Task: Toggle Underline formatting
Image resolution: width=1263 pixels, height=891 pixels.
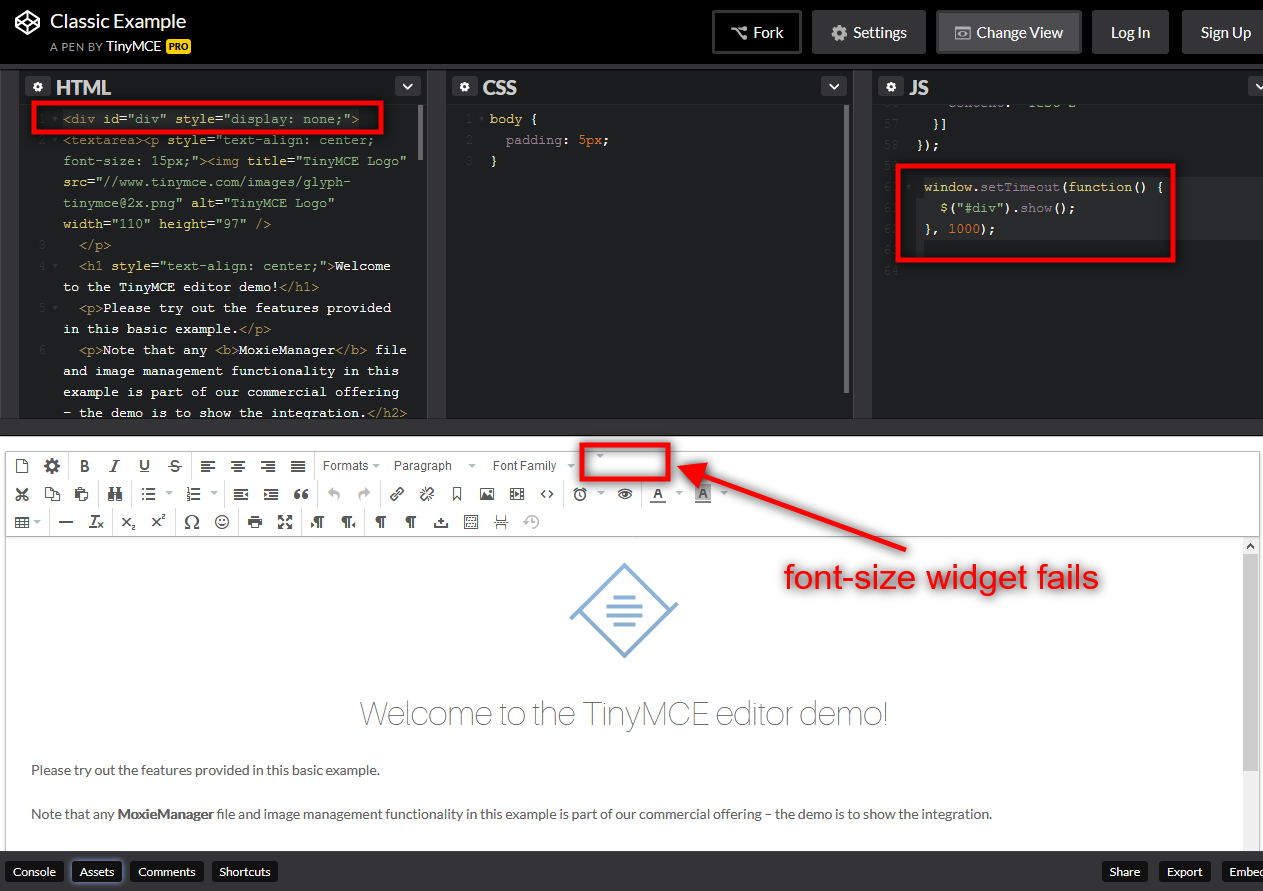Action: 145,466
